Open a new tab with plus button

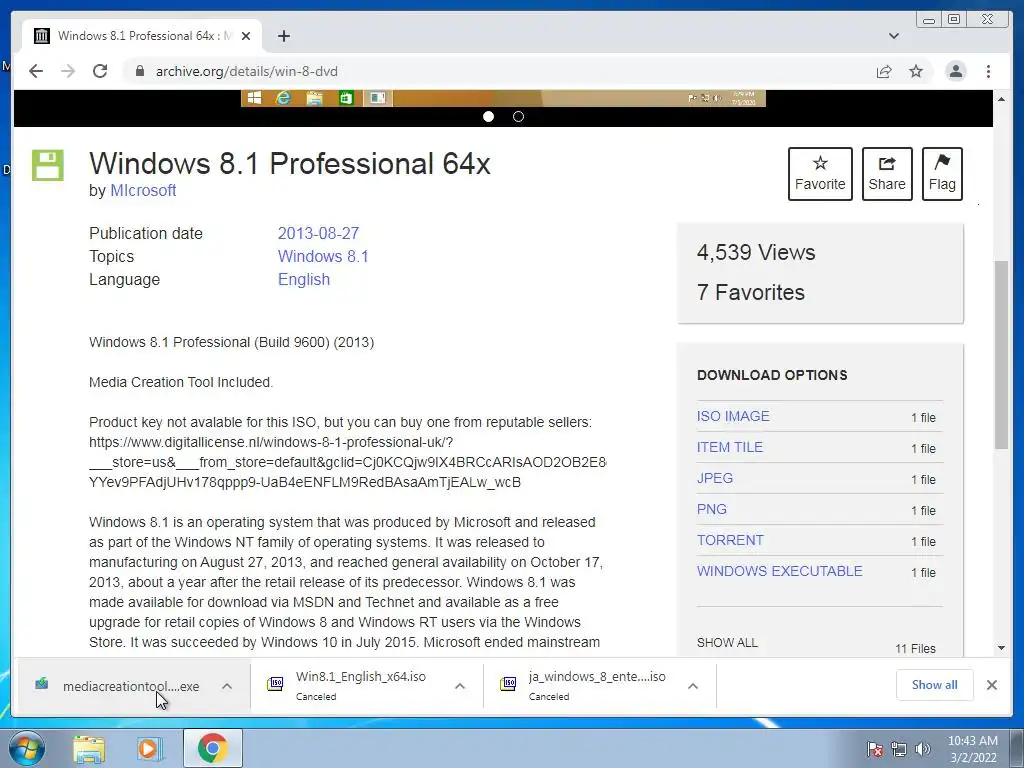[x=283, y=36]
